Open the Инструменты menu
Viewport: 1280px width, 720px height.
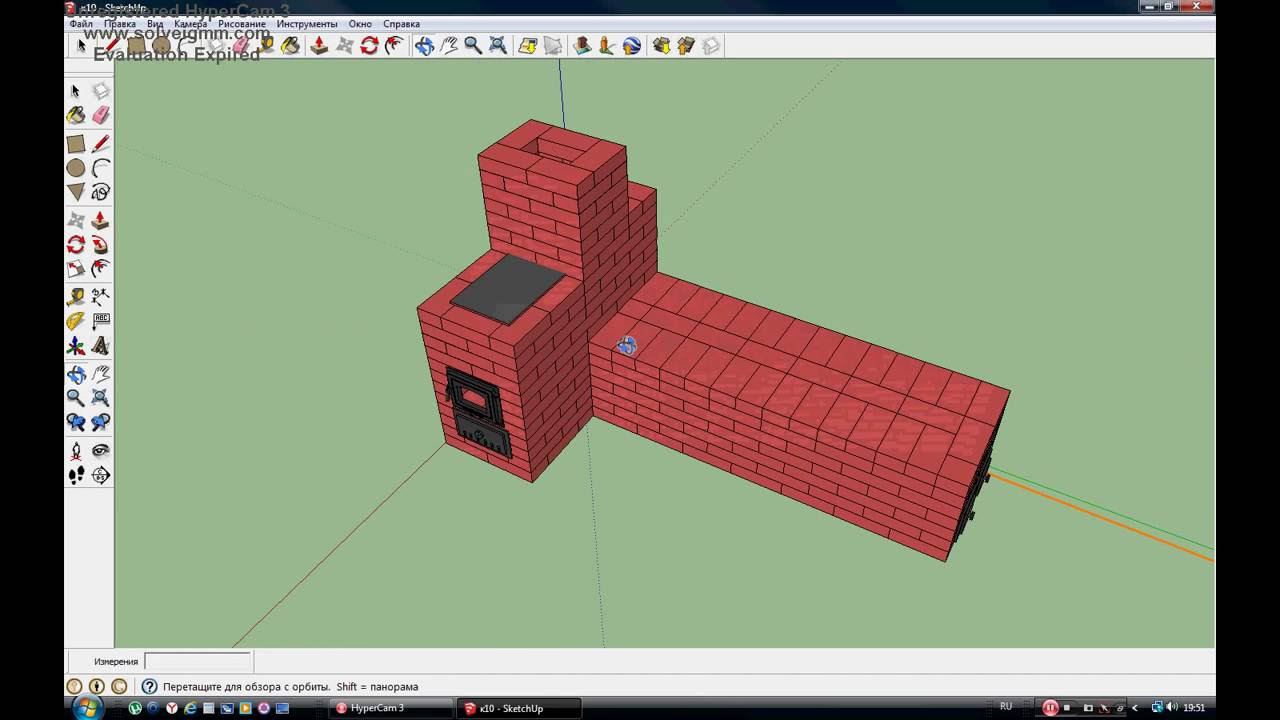pos(307,24)
